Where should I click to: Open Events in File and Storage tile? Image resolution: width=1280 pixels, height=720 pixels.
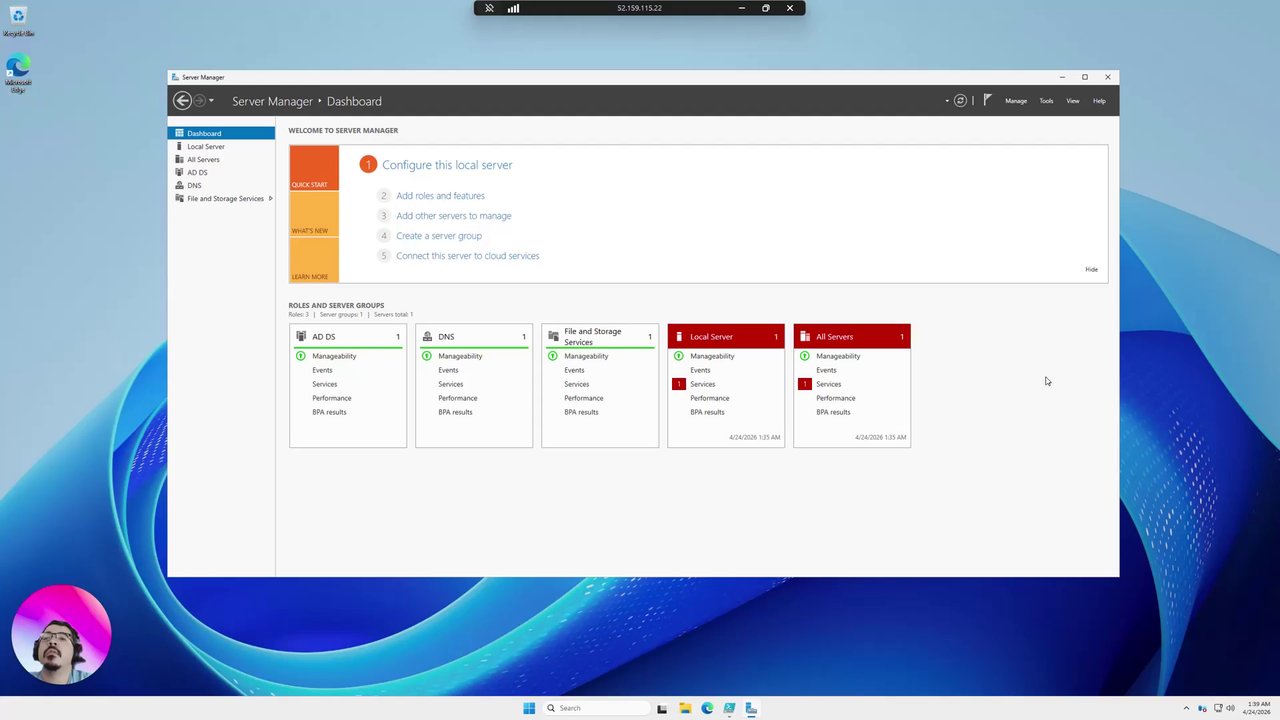(x=574, y=370)
